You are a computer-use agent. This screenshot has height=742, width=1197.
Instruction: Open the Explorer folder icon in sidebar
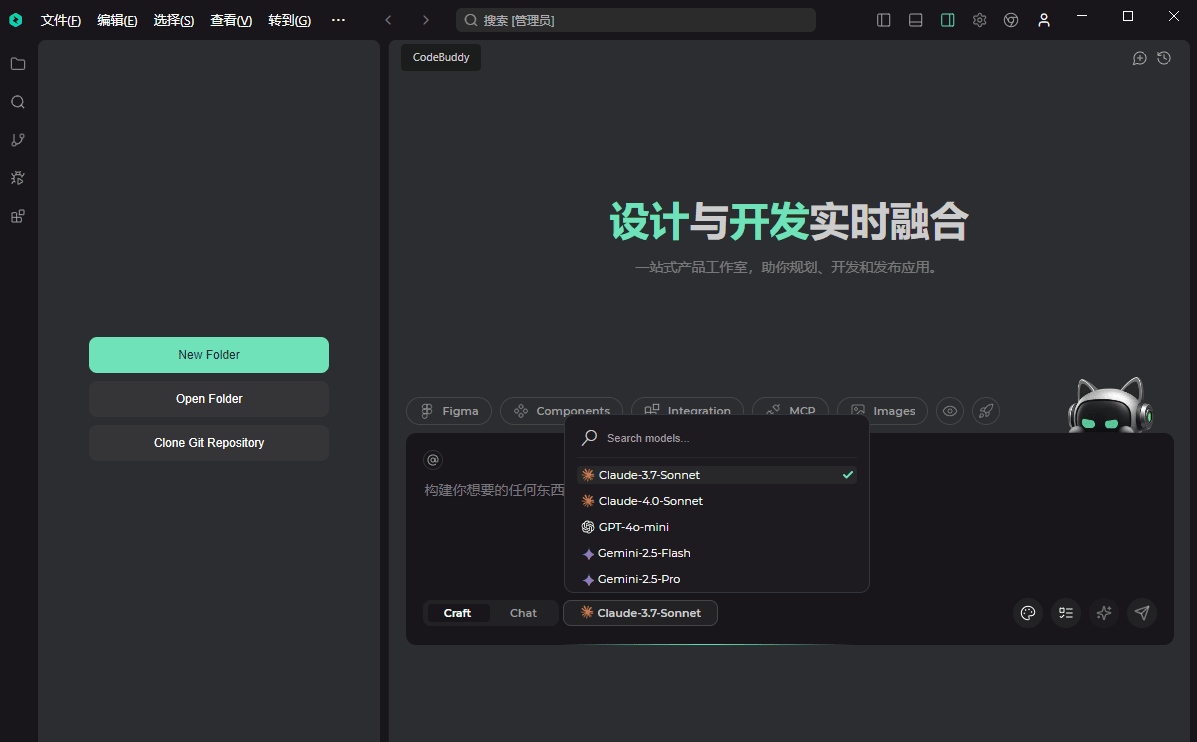(18, 64)
